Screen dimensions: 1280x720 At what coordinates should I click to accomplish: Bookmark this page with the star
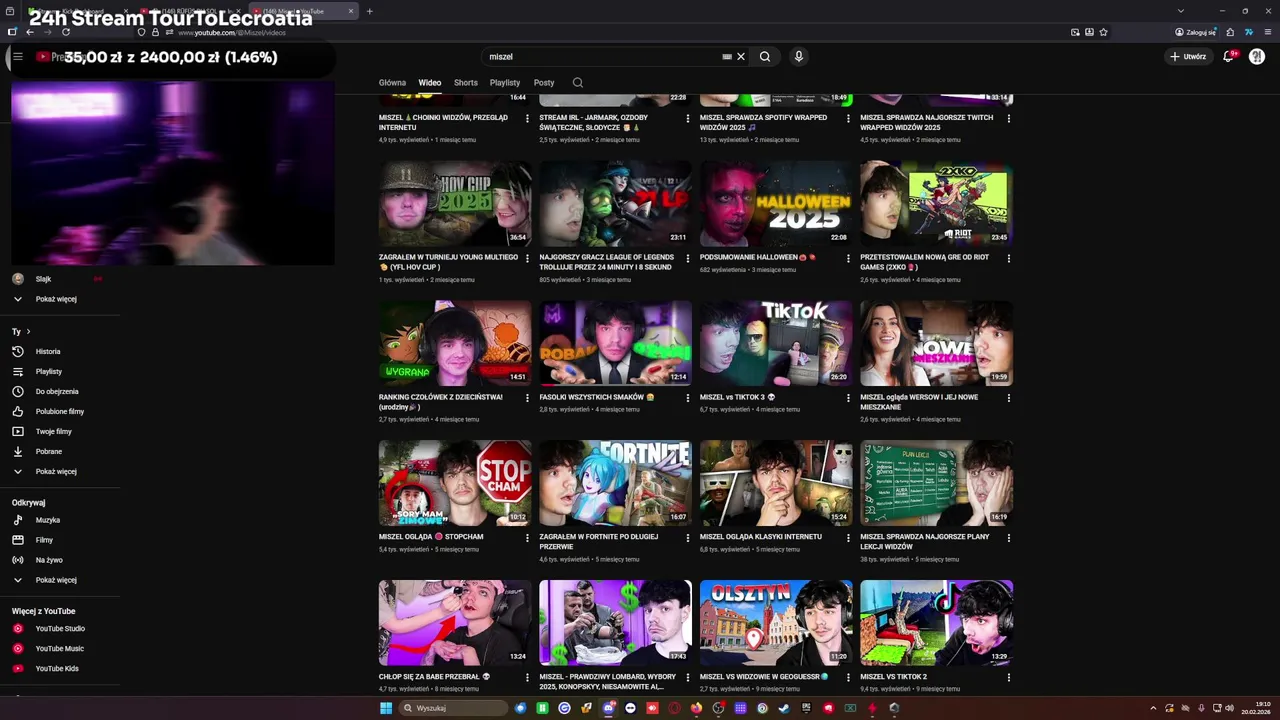1103,32
